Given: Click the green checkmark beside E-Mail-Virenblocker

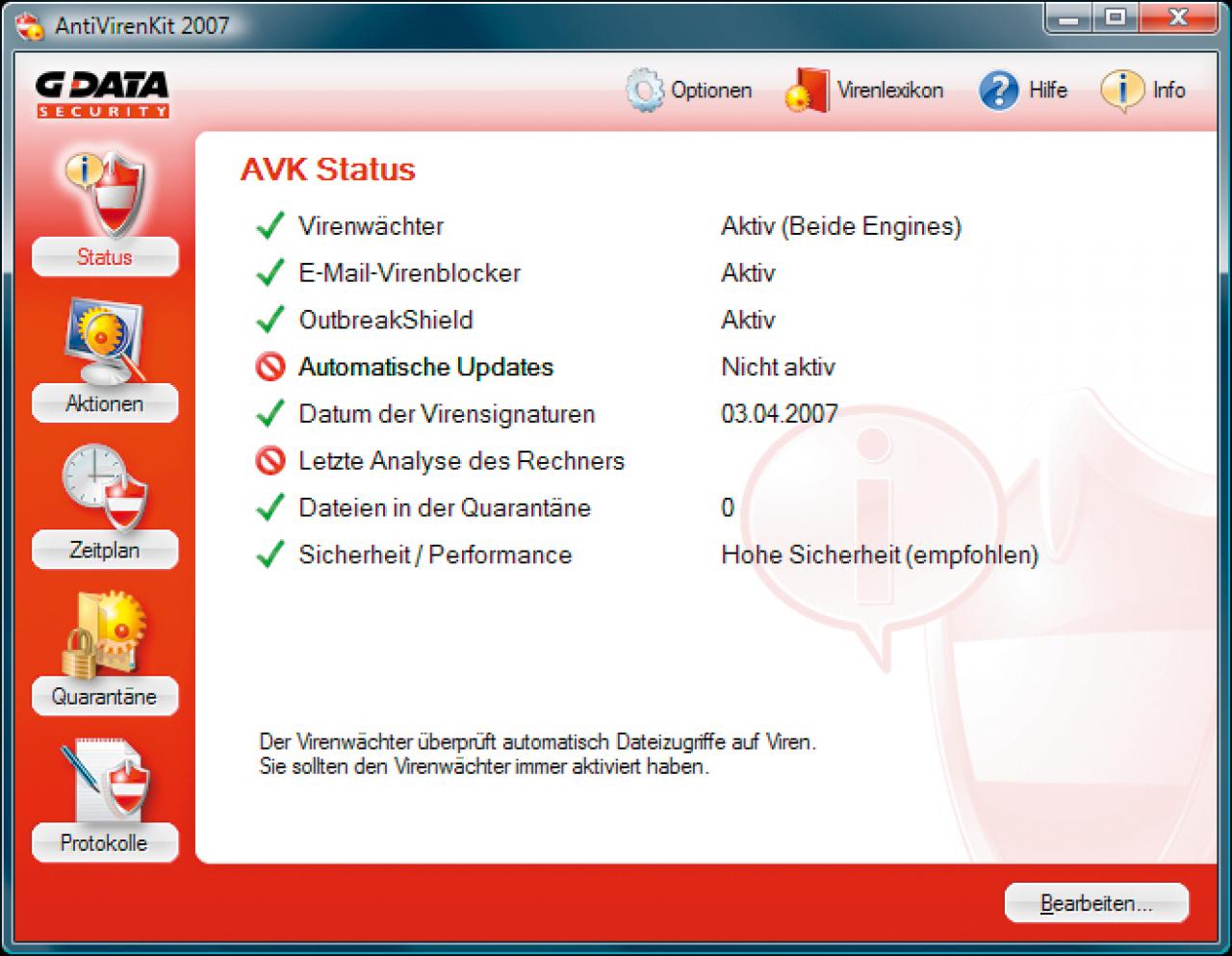Looking at the screenshot, I should (270, 273).
